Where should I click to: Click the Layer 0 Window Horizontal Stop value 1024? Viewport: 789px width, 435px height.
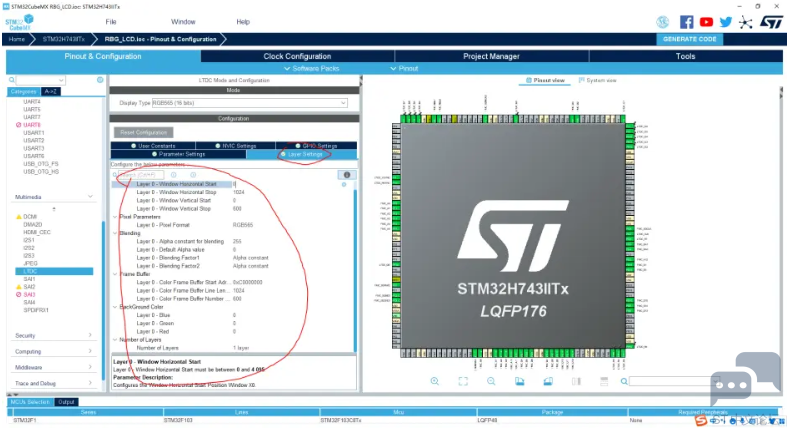(x=239, y=192)
